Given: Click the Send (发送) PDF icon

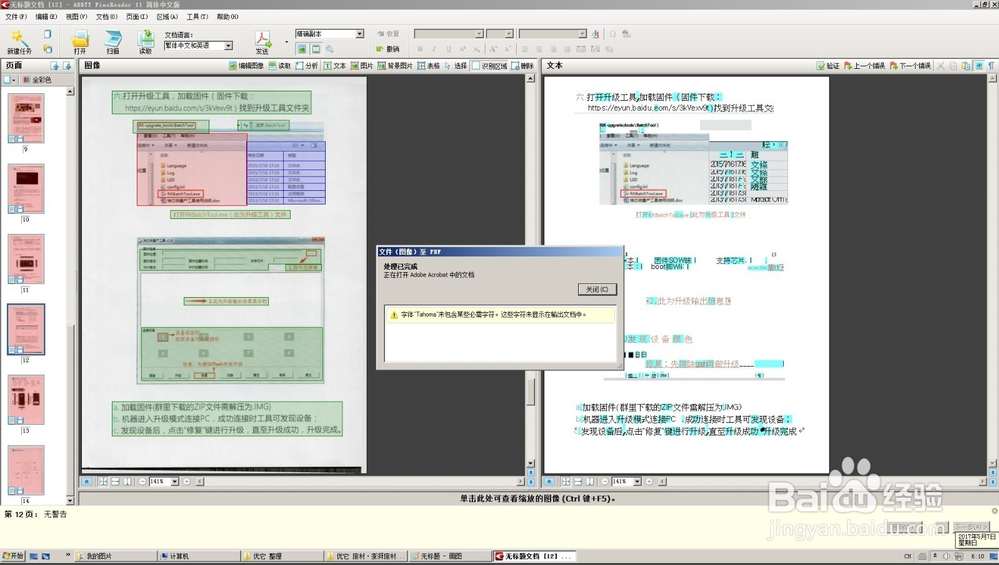Looking at the screenshot, I should 262,40.
